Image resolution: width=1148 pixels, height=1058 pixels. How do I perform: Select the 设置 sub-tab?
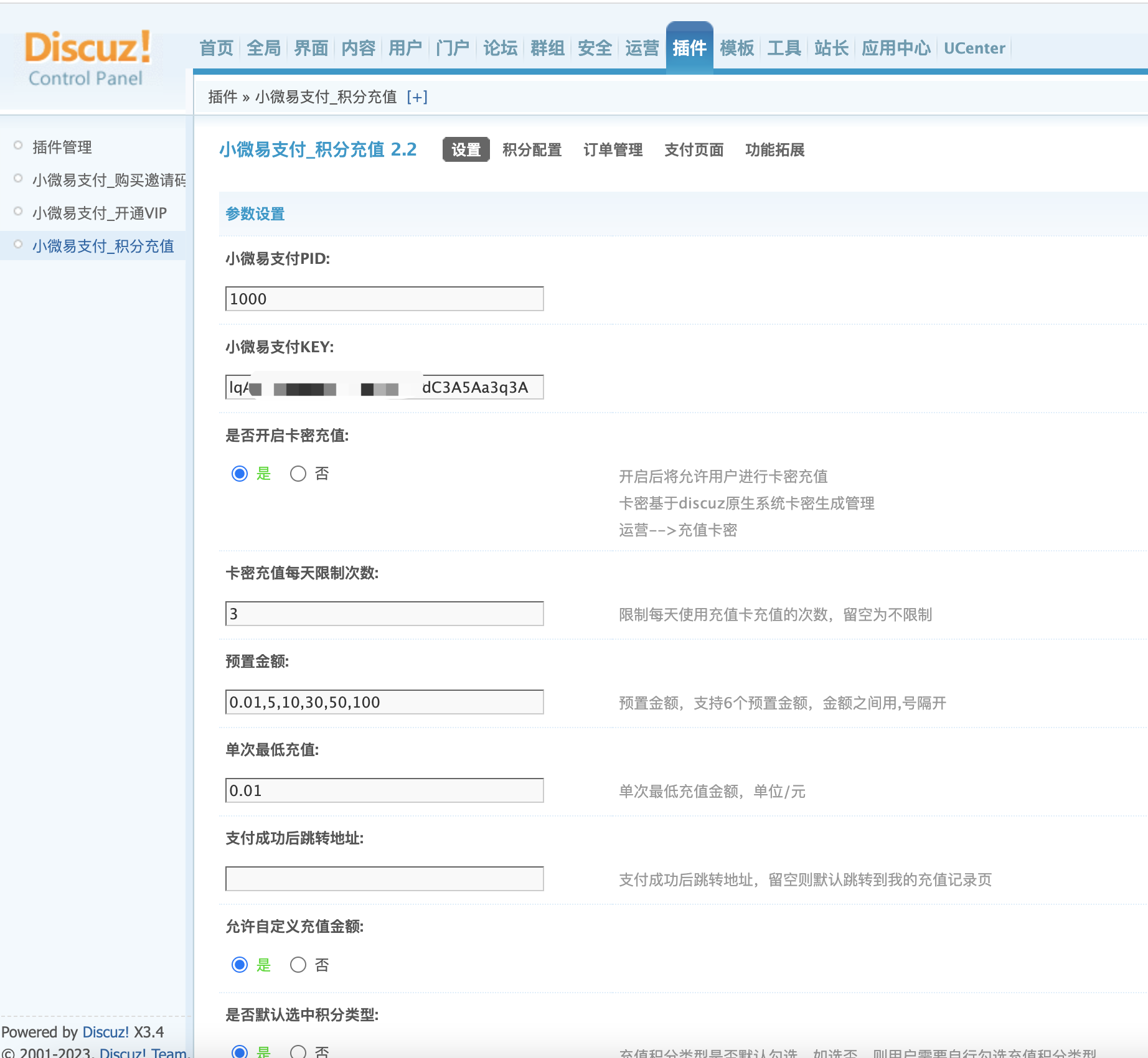pyautogui.click(x=466, y=149)
